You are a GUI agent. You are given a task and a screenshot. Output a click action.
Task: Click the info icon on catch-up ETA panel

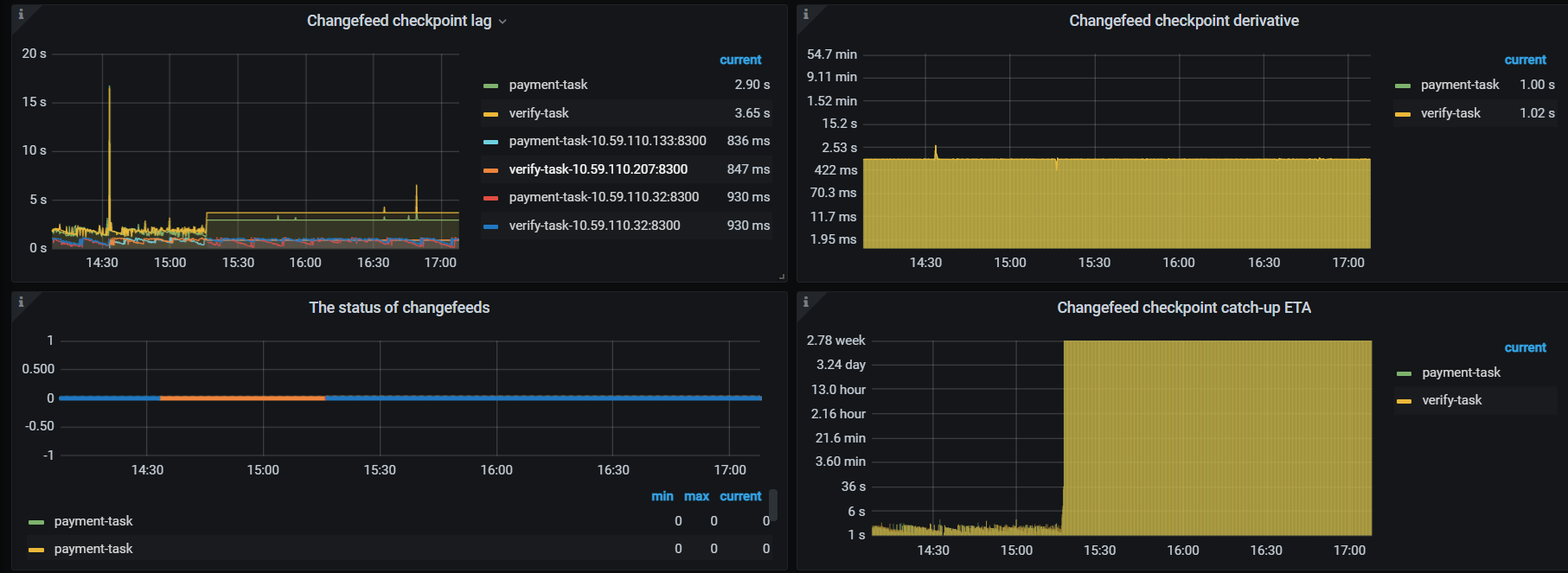[806, 302]
